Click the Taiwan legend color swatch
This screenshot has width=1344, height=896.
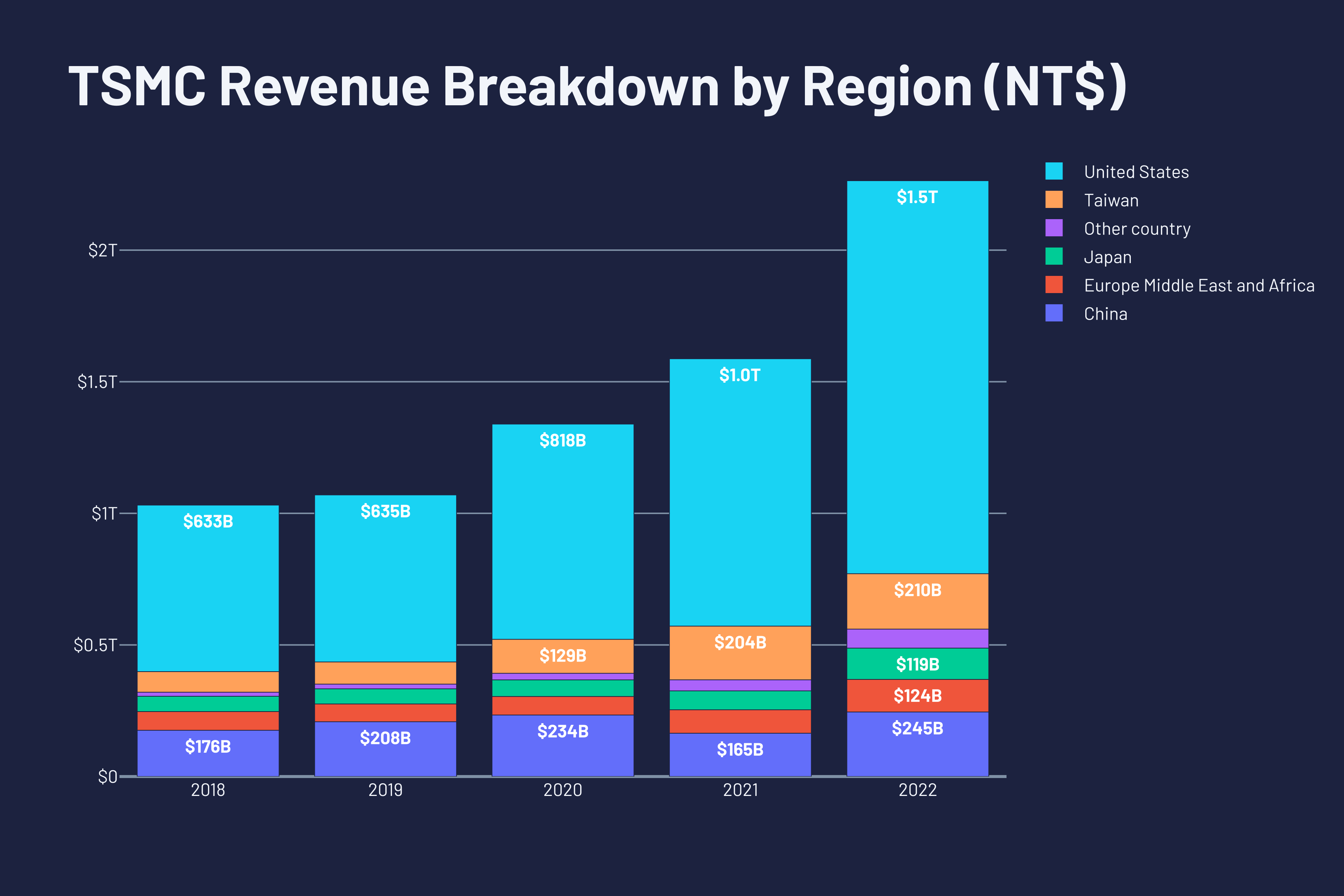pyautogui.click(x=1054, y=199)
